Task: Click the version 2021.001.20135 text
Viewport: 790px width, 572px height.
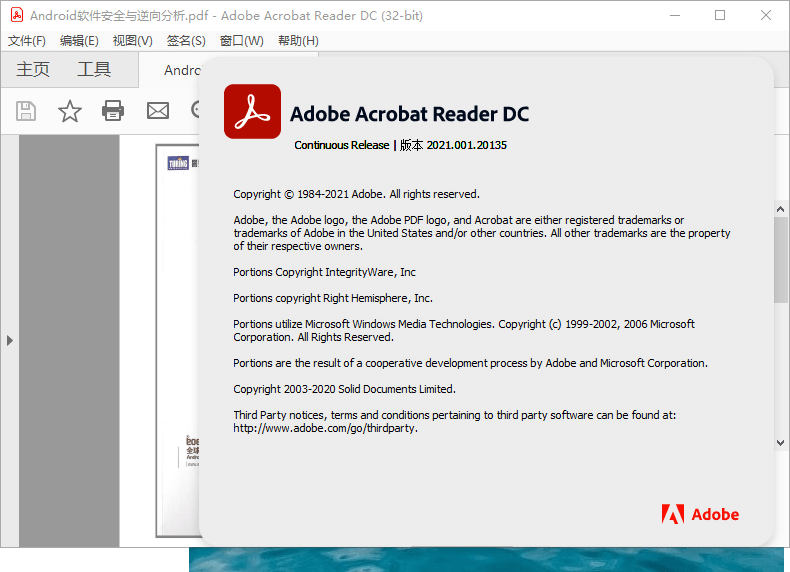Action: coord(467,145)
